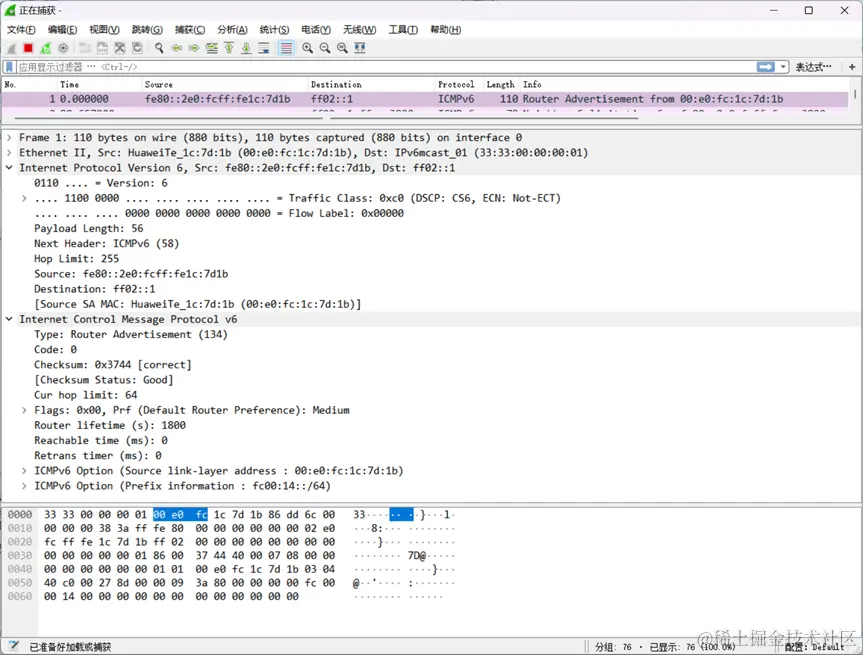Reset text size to normal
This screenshot has width=863, height=655.
pyautogui.click(x=342, y=48)
